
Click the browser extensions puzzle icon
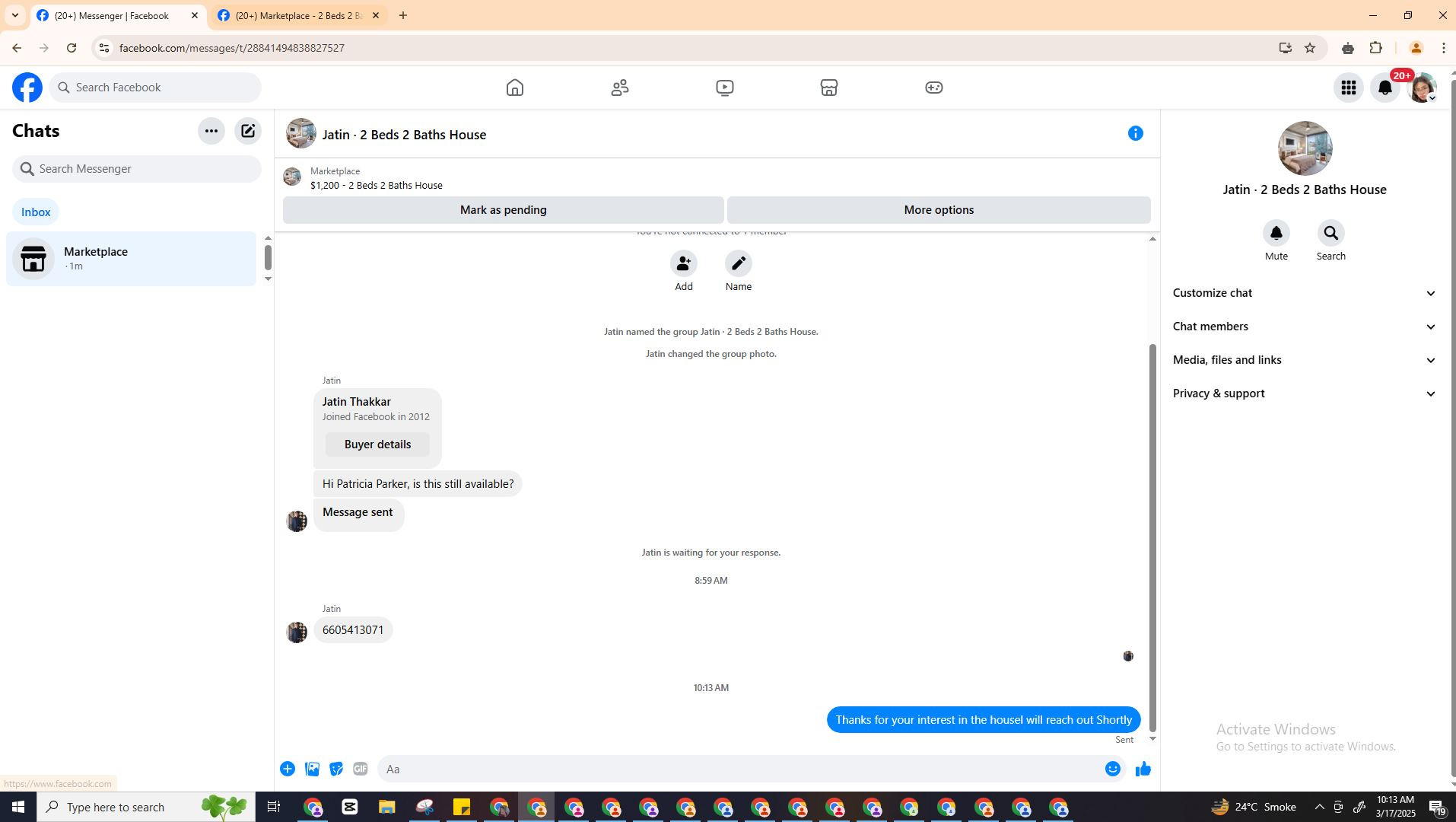pos(1375,48)
